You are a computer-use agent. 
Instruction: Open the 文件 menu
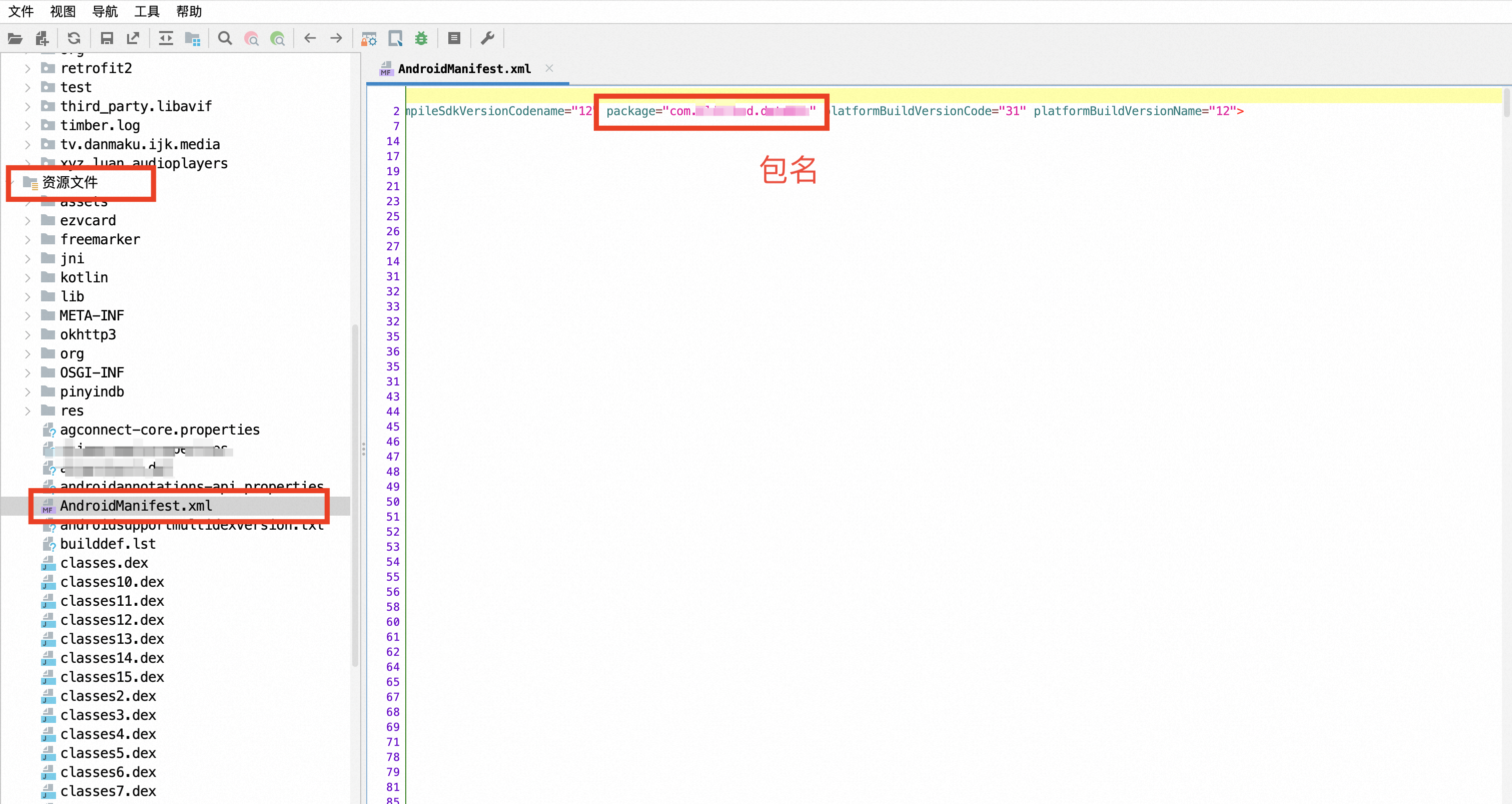[21, 11]
